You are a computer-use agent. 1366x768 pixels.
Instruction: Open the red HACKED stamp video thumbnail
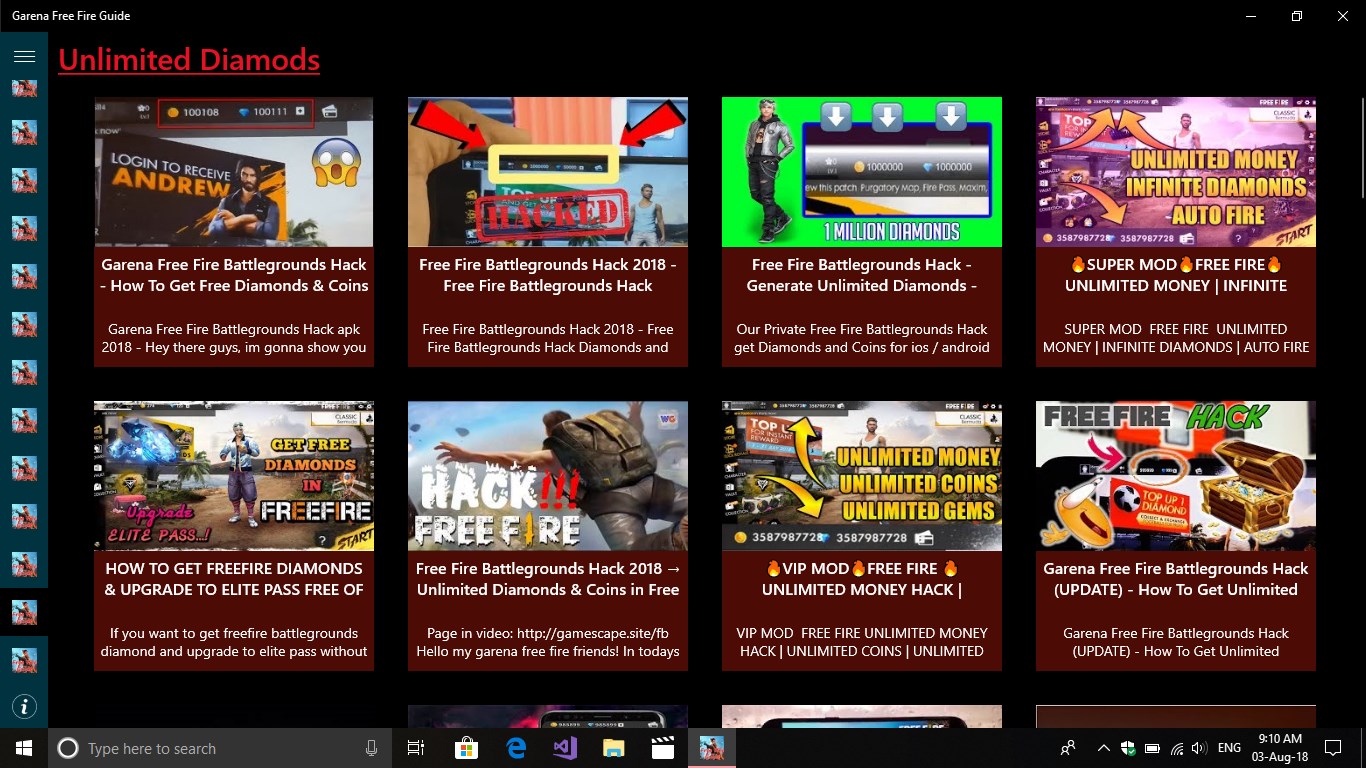click(x=548, y=172)
